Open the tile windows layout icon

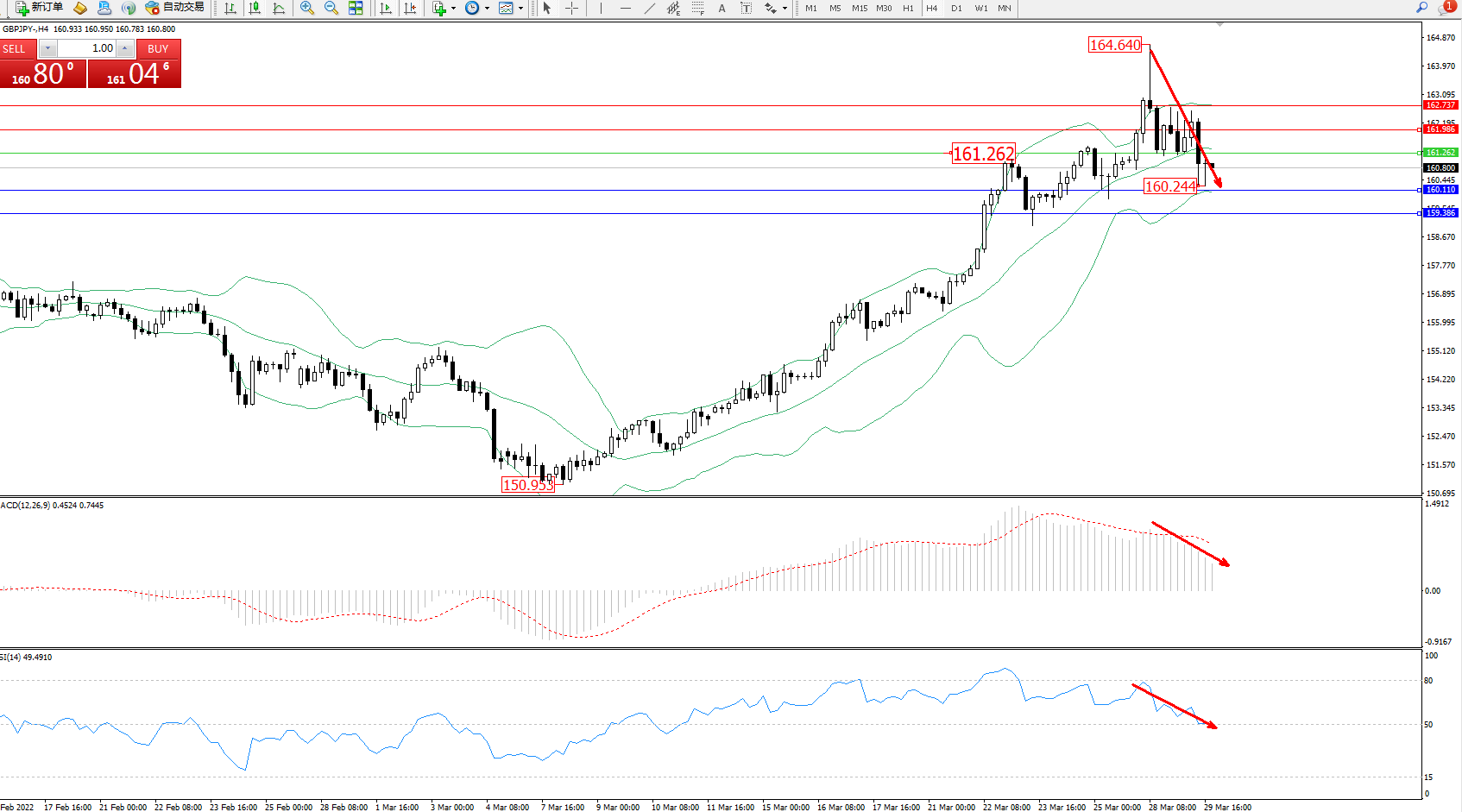[356, 8]
